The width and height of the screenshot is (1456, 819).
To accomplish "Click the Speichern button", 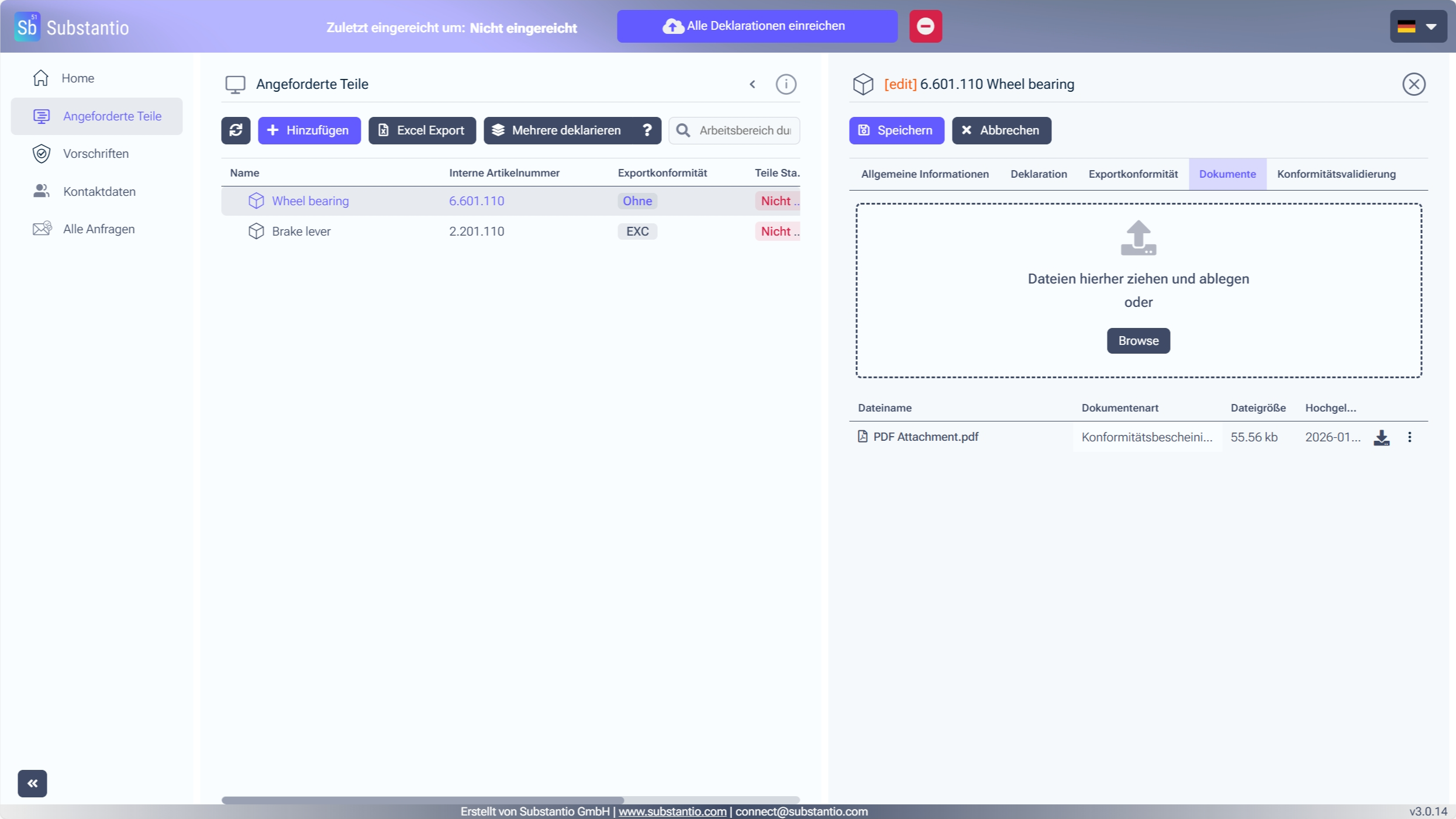I will point(896,130).
